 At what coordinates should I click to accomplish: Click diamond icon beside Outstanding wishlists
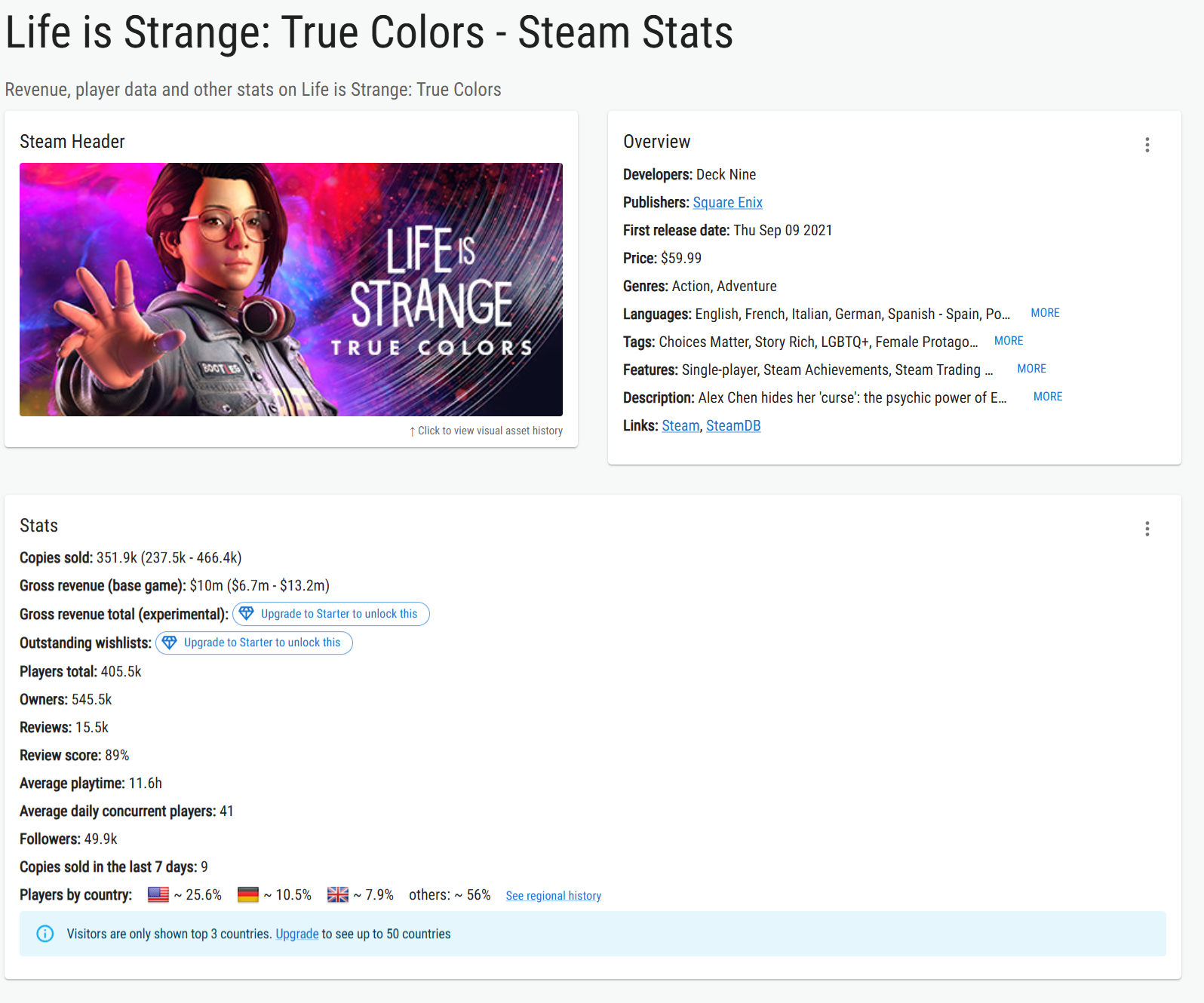170,642
